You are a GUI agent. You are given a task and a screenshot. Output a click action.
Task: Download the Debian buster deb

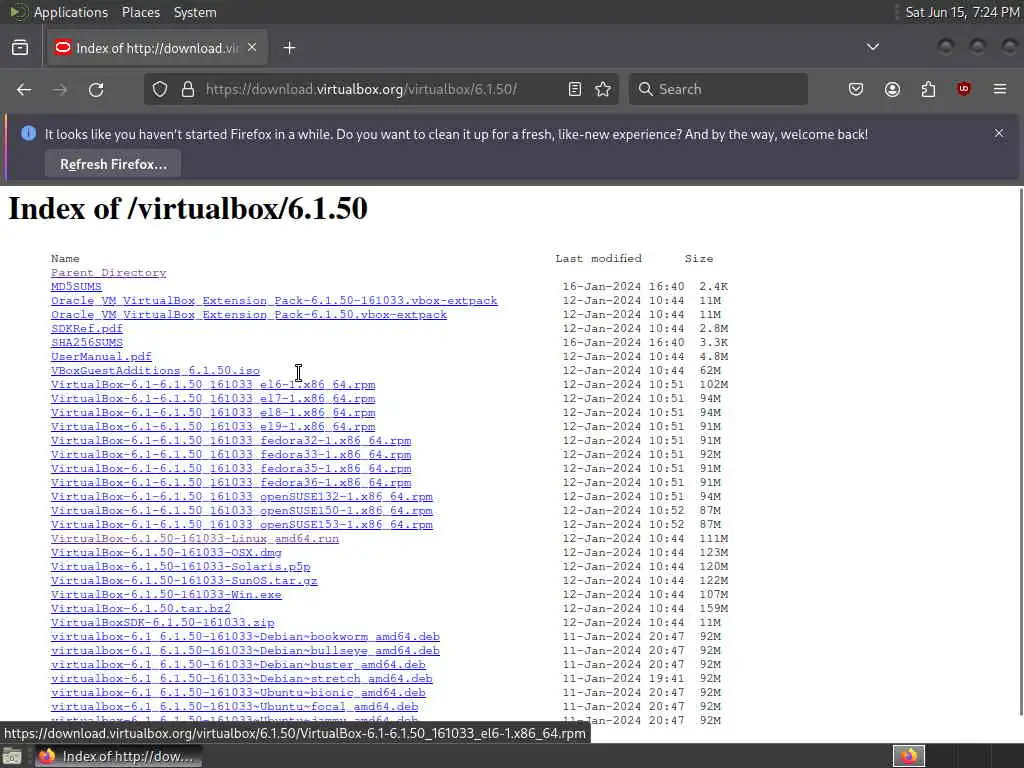[238, 664]
